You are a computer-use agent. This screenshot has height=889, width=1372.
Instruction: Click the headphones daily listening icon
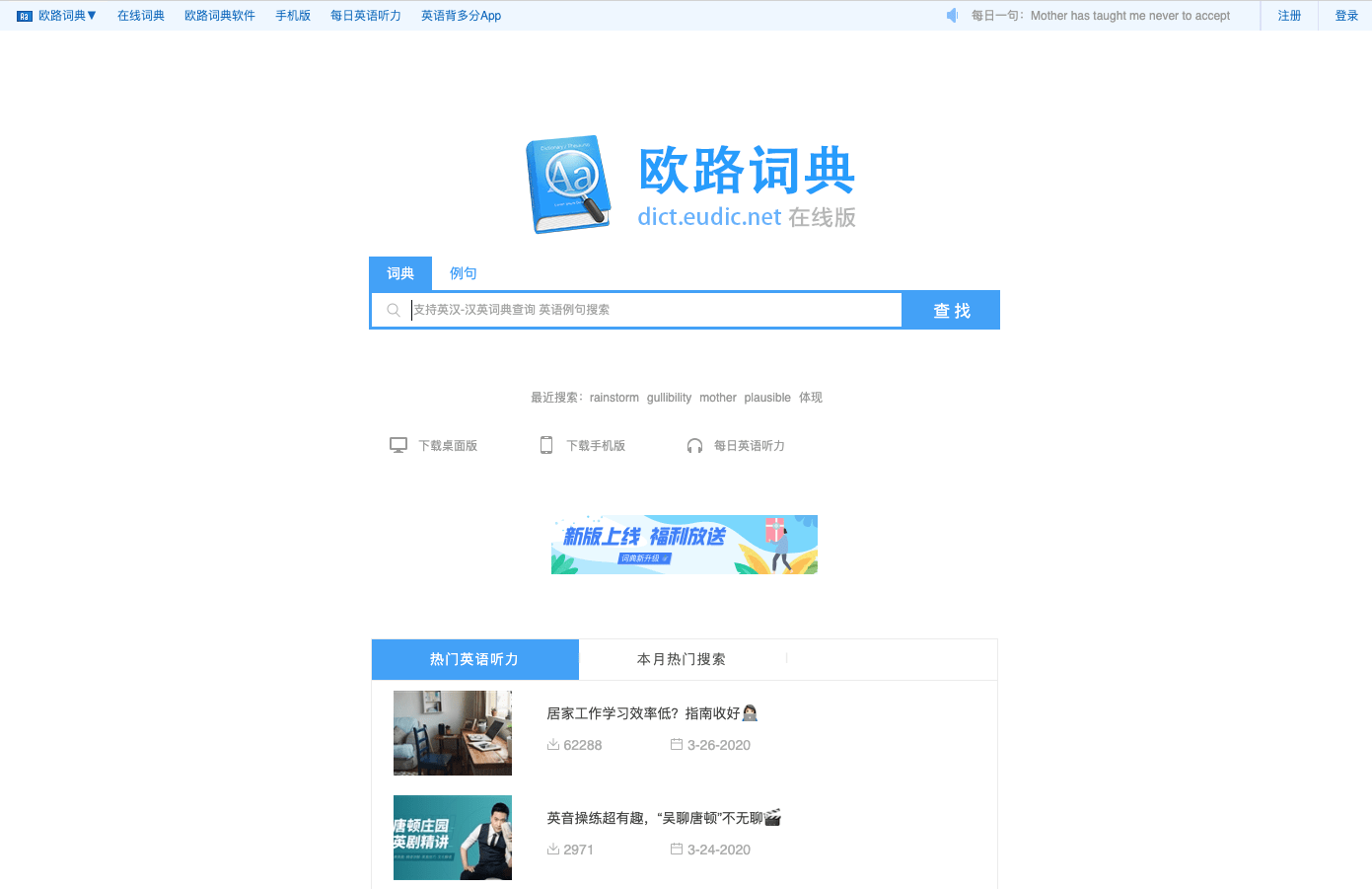(x=694, y=446)
